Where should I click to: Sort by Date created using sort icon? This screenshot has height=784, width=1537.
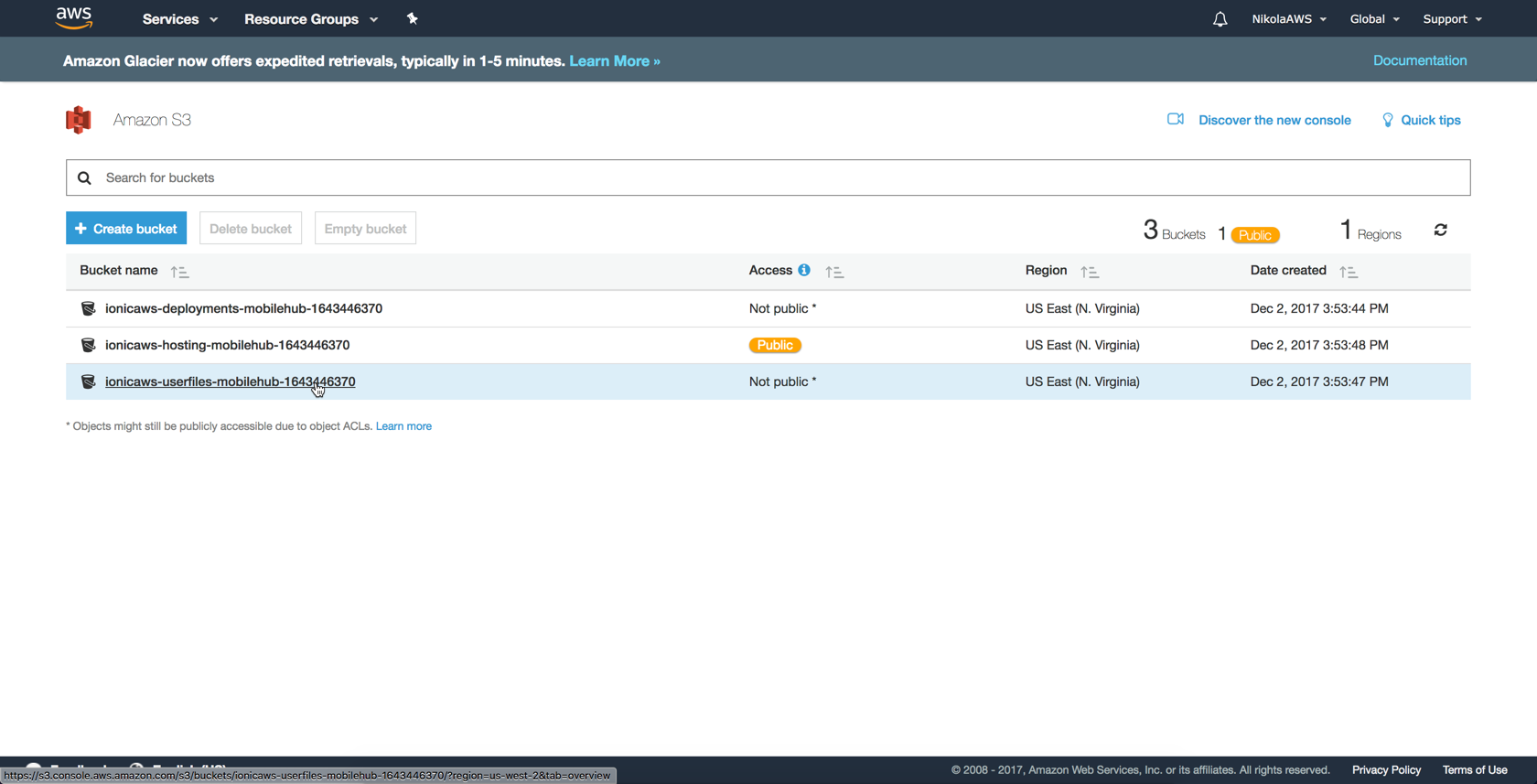pyautogui.click(x=1349, y=272)
